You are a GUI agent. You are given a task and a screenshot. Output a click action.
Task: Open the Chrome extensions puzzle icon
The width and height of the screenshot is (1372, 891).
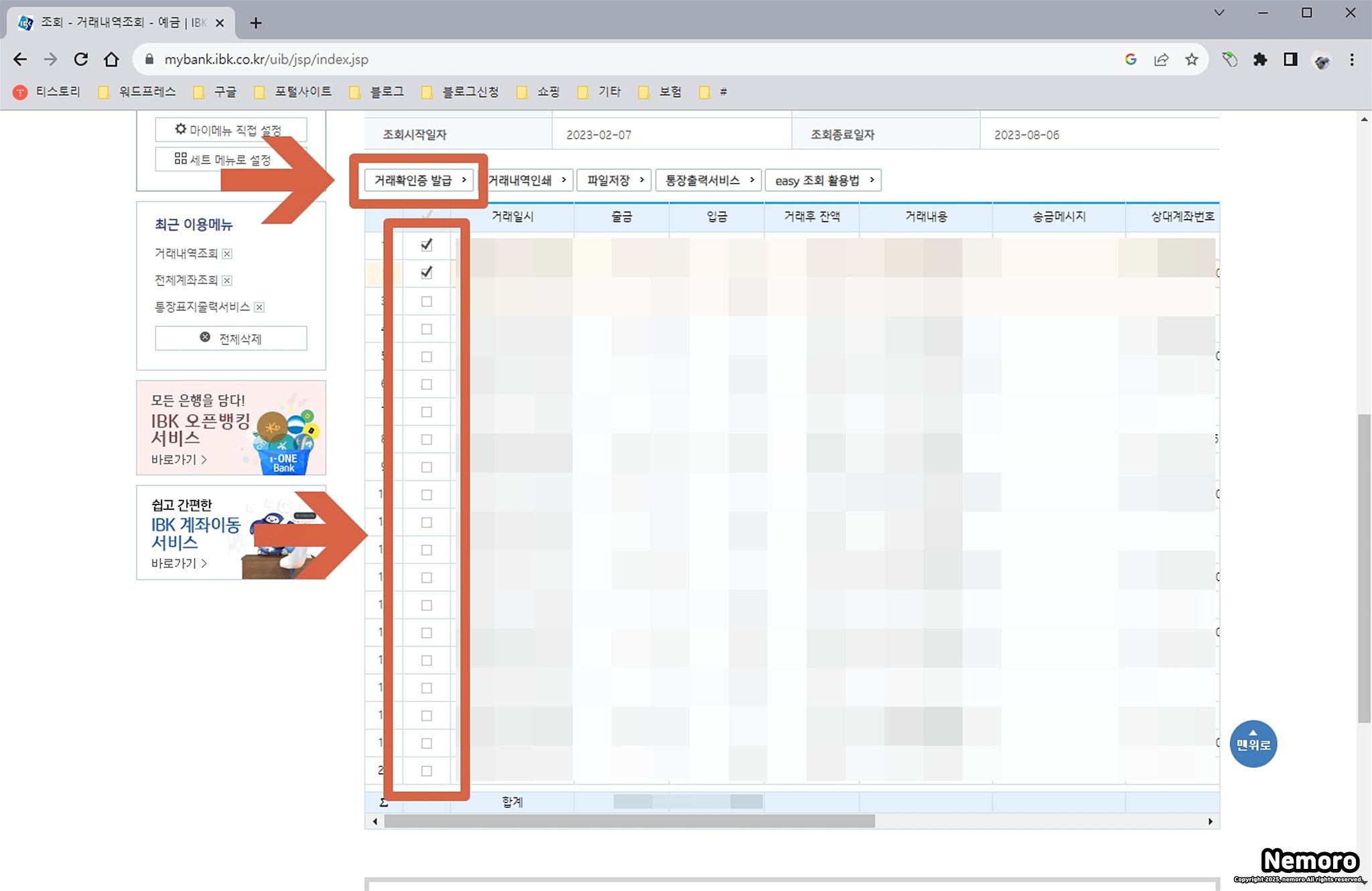pyautogui.click(x=1260, y=60)
